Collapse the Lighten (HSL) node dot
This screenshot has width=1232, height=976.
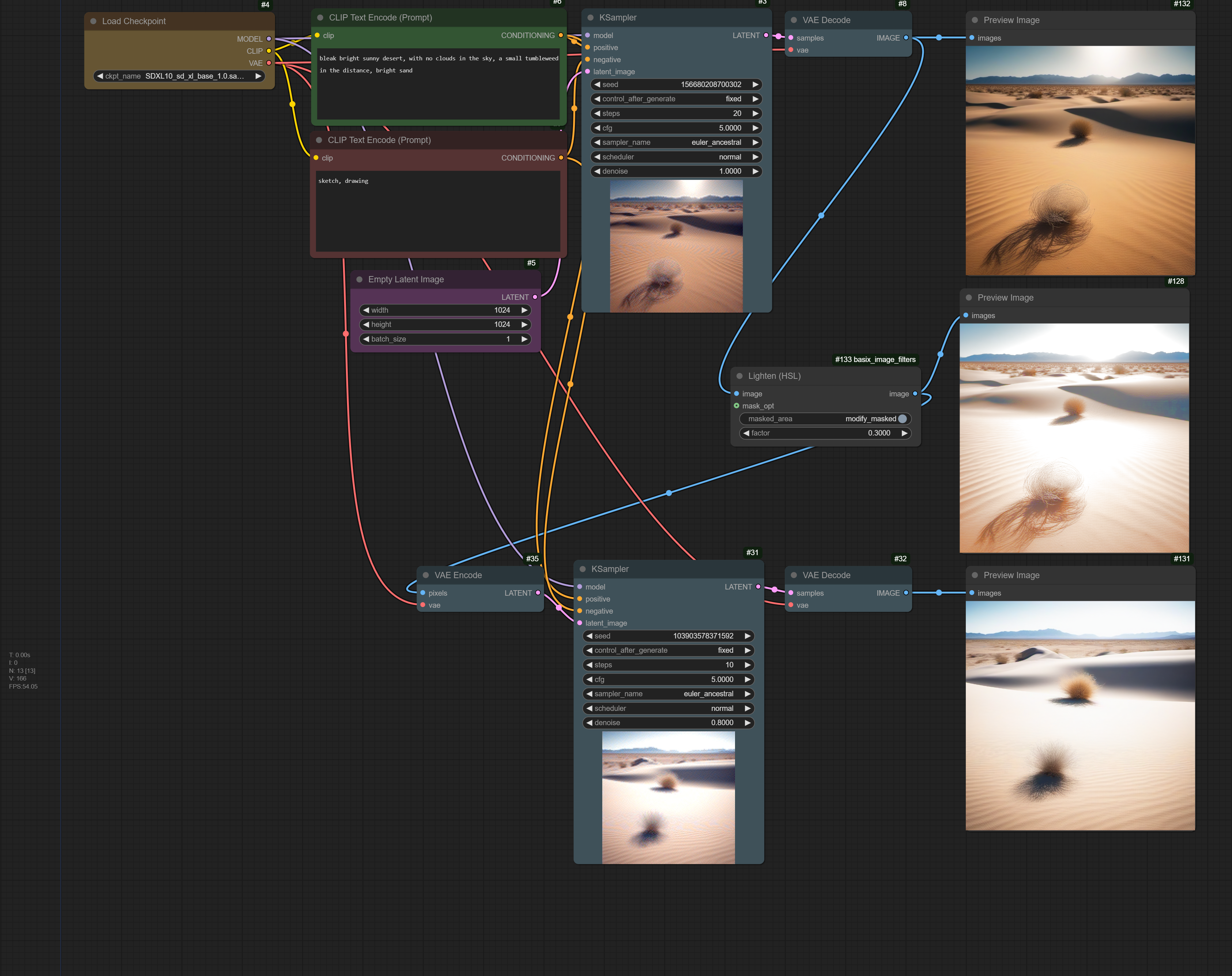click(739, 376)
